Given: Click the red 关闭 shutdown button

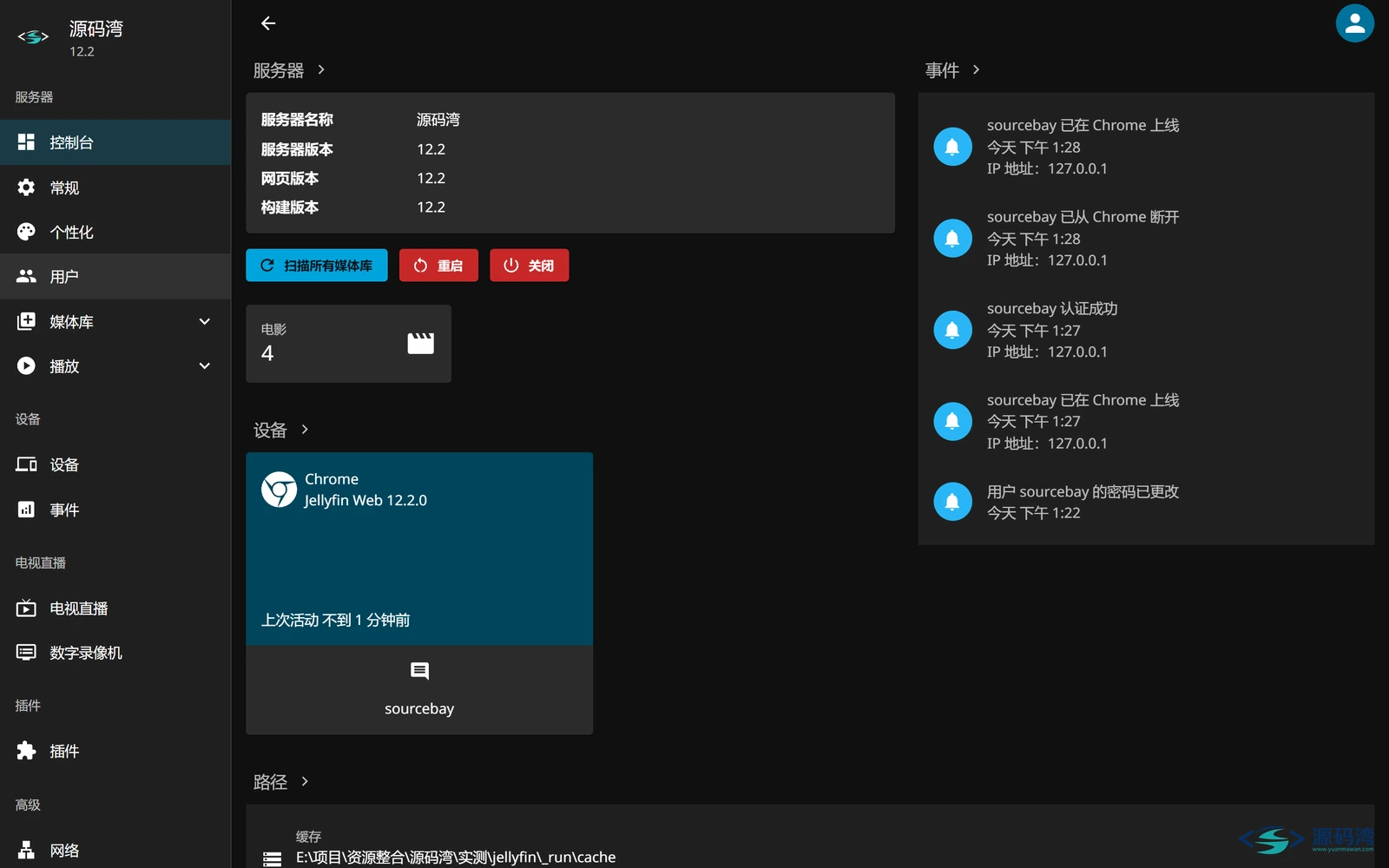Looking at the screenshot, I should [x=530, y=266].
